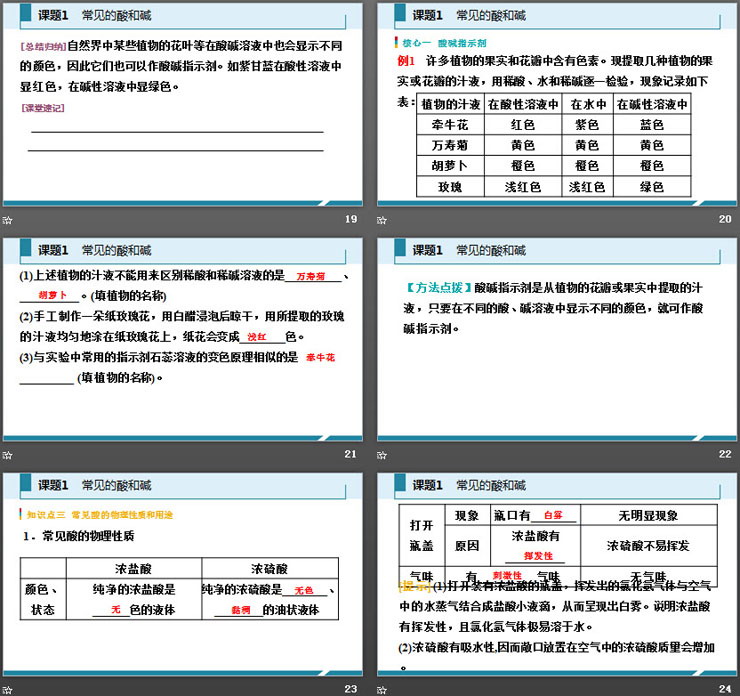Screen dimensions: 740x696
Task: Click the animation star icon below slide 24
Action: coord(383,688)
